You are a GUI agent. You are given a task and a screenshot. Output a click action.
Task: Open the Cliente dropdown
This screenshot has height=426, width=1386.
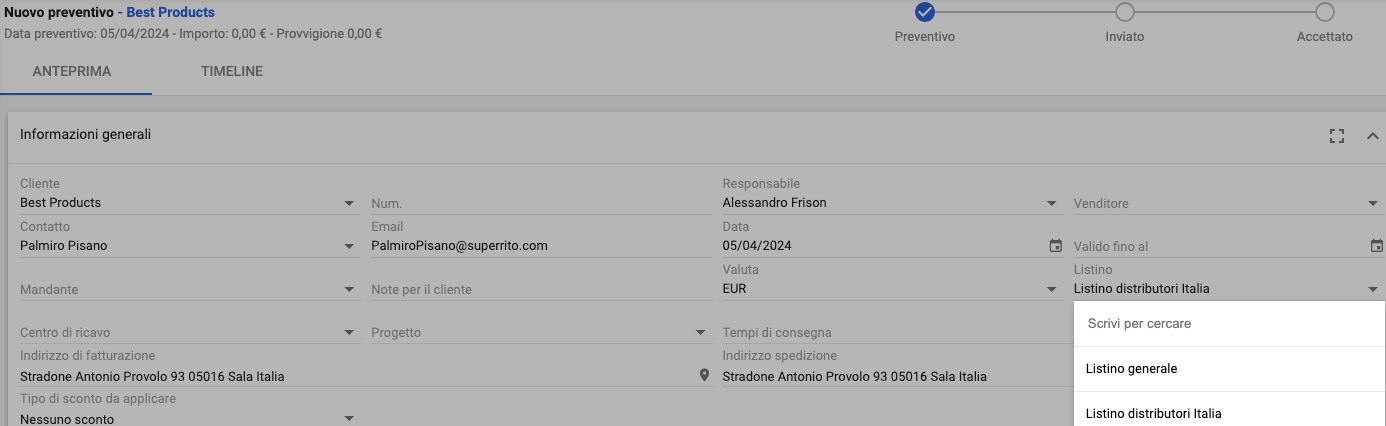[349, 203]
